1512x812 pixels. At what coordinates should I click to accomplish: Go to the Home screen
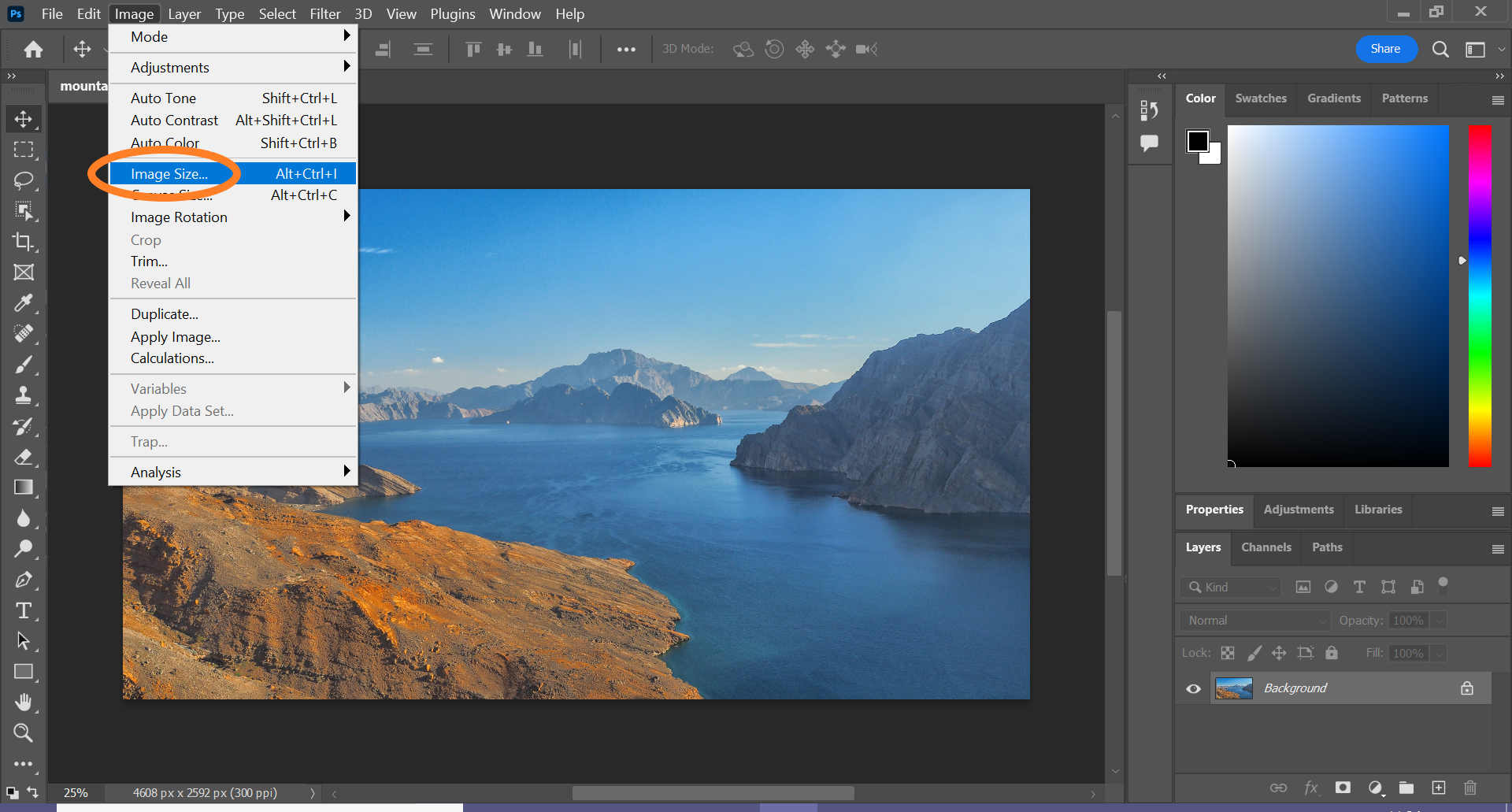(33, 50)
